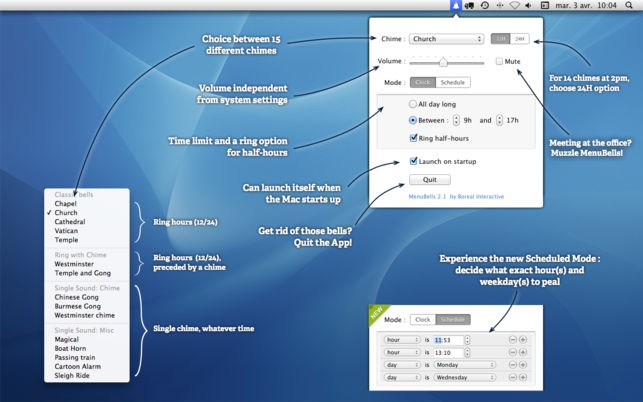Open MenuBells 2.1 by Boreal Interactive link
Screen dimensions: 643x402
(456, 196)
